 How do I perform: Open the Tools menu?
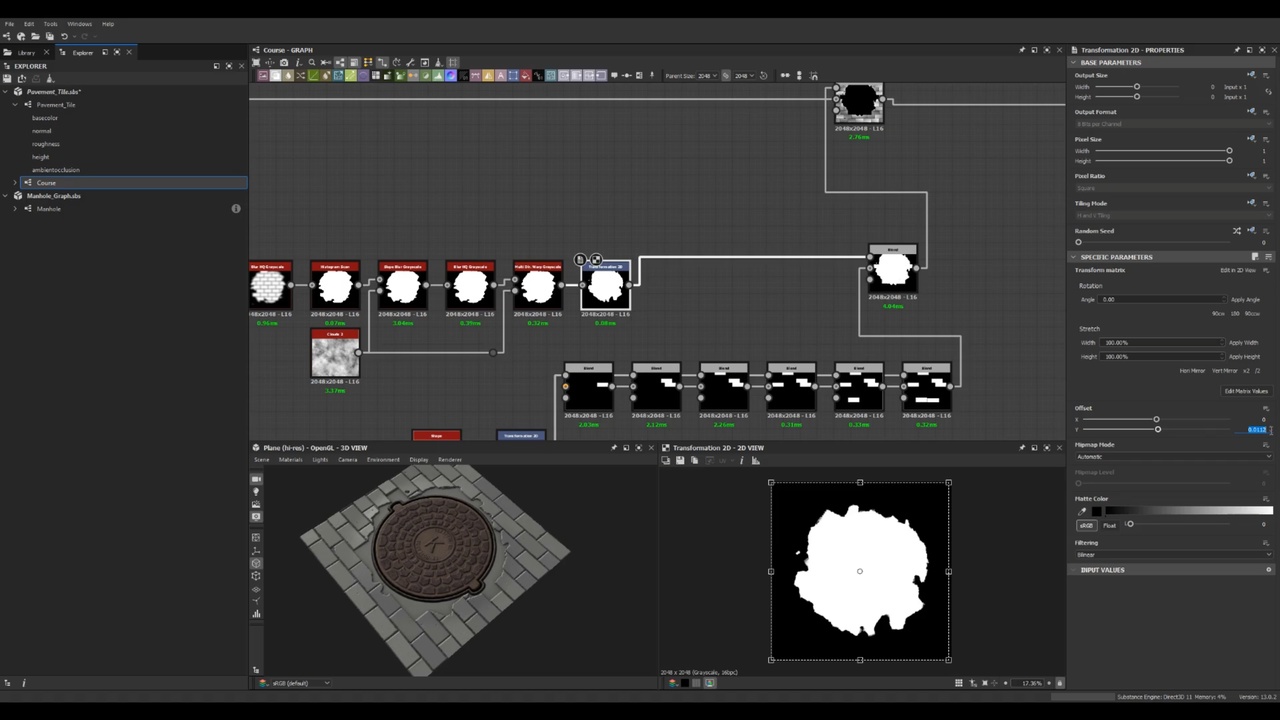50,24
